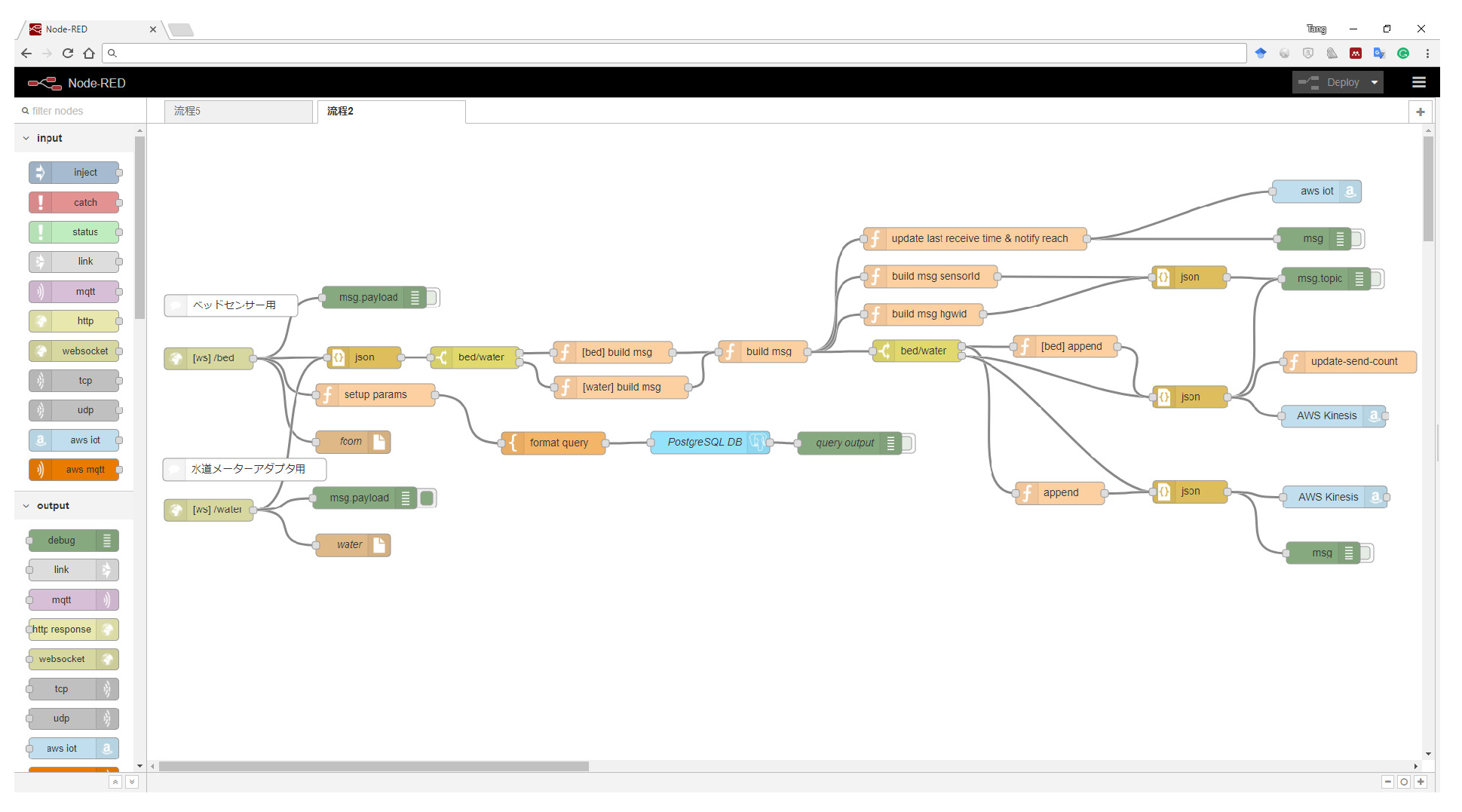1462x812 pixels.
Task: Click the browser home icon
Action: coord(89,54)
